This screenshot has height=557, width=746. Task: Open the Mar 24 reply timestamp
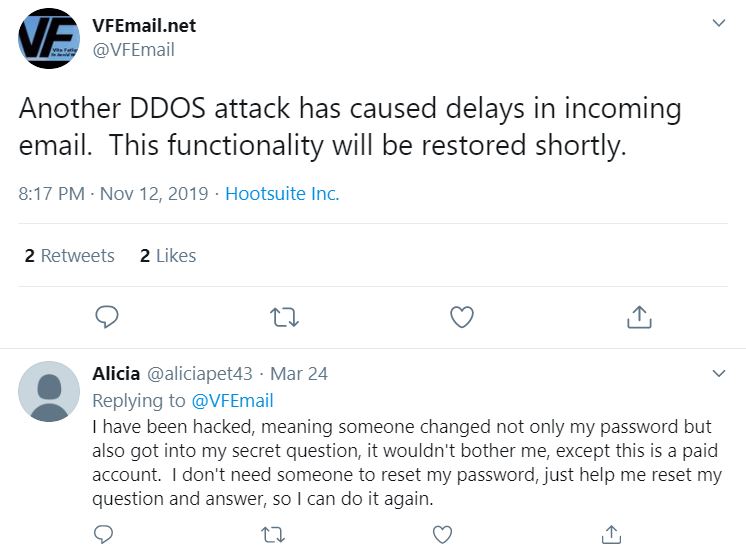[x=299, y=374]
